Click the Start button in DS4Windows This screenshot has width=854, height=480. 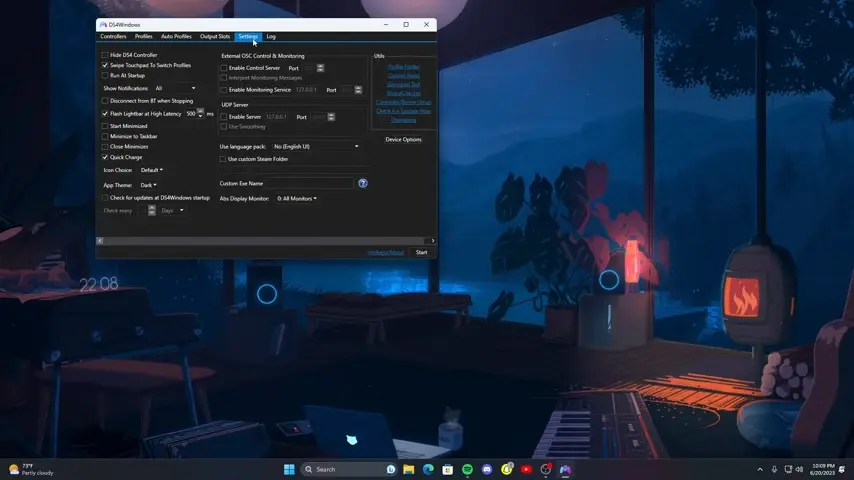pyautogui.click(x=422, y=252)
